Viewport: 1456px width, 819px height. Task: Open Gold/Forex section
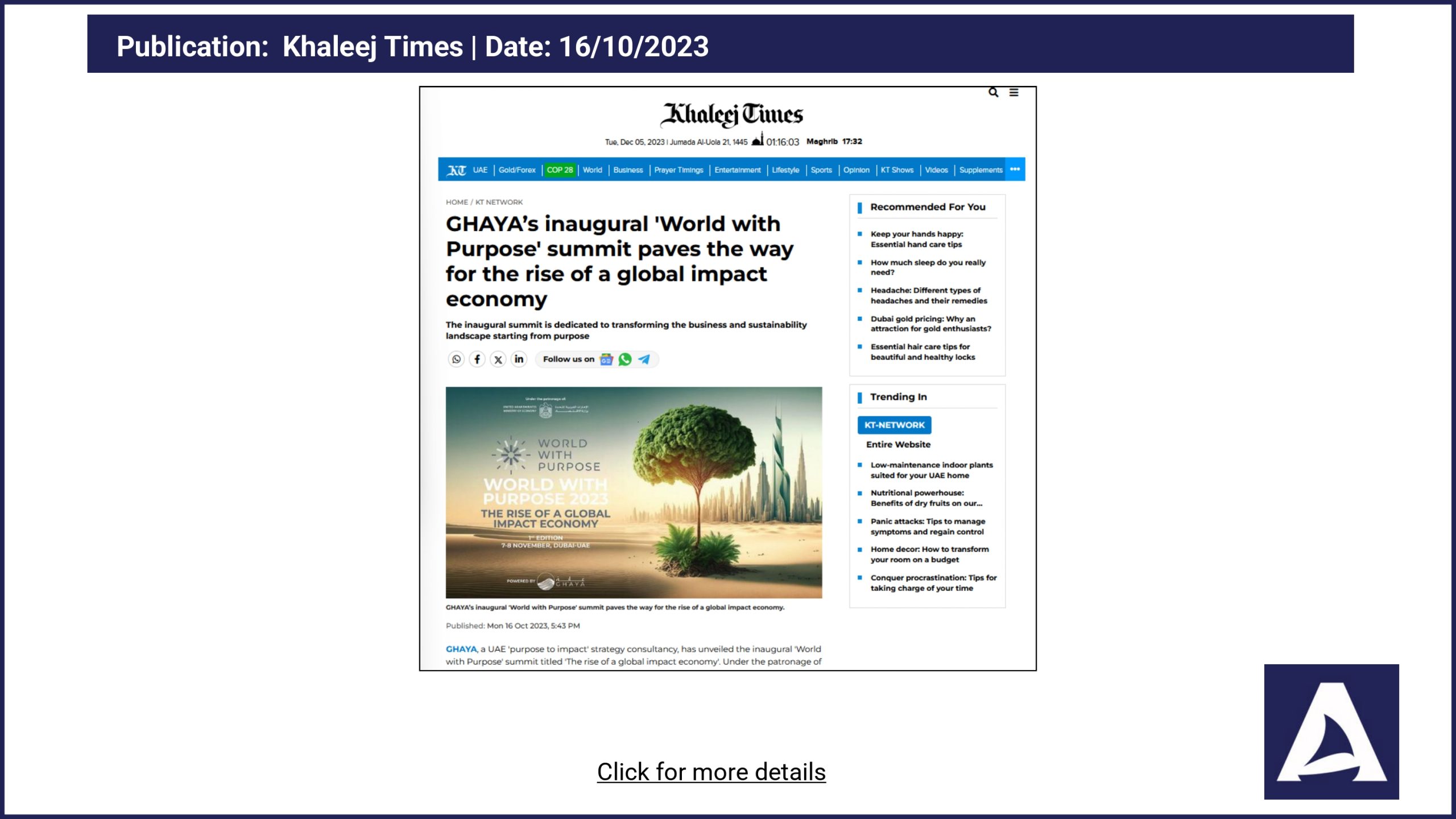(x=517, y=170)
